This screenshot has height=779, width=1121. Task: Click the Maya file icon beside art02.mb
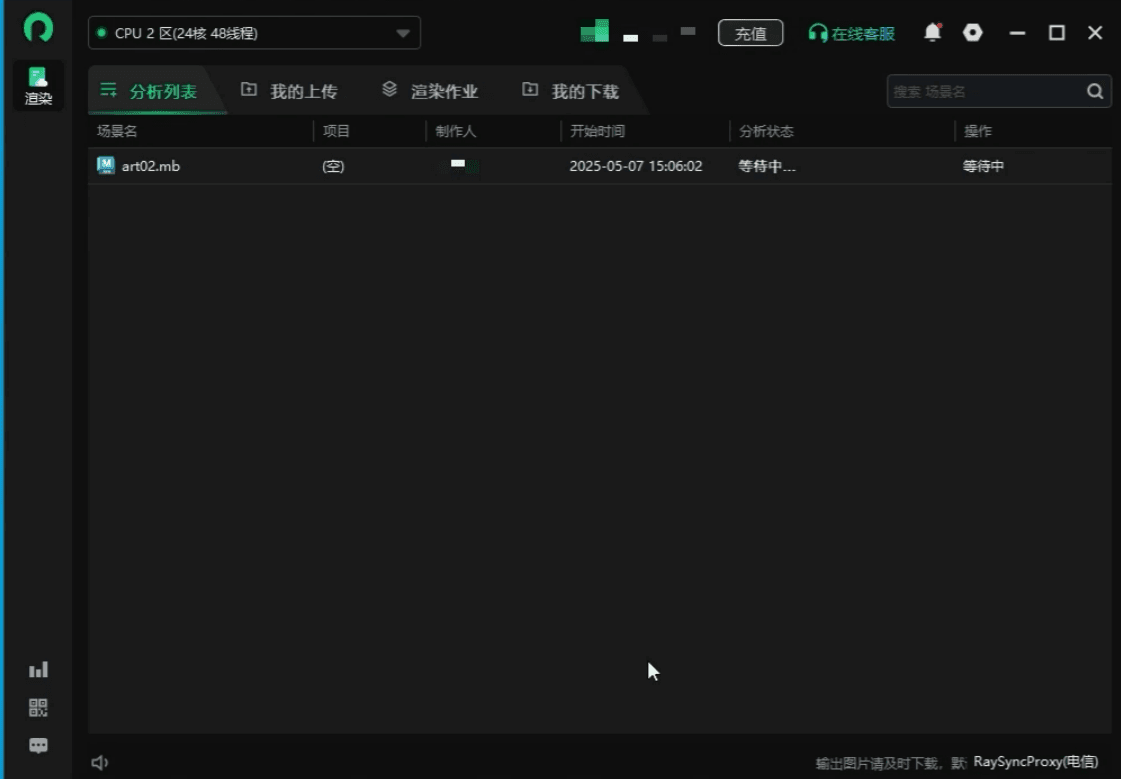105,165
